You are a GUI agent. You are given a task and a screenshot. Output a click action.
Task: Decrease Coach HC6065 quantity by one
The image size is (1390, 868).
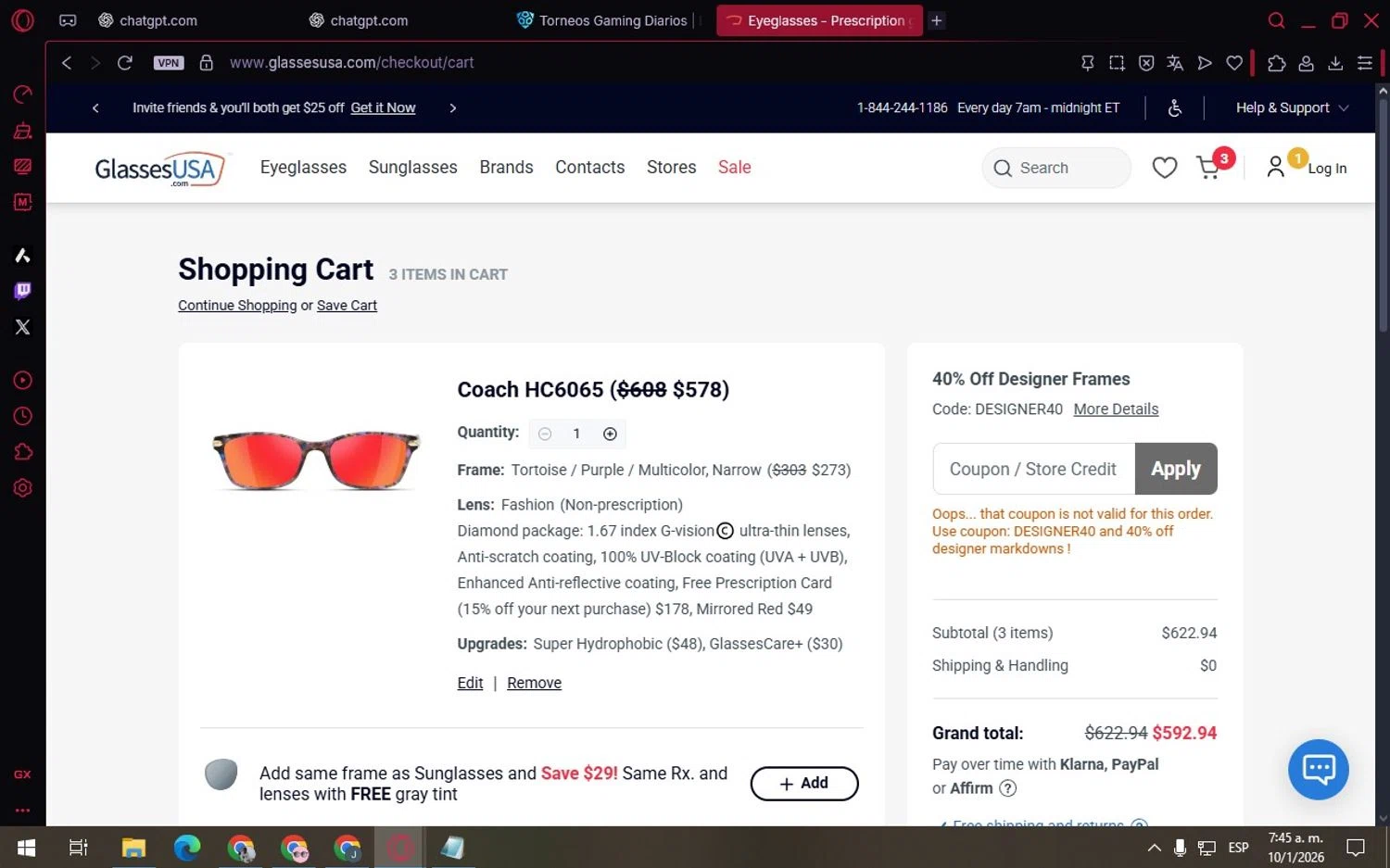pyautogui.click(x=545, y=434)
